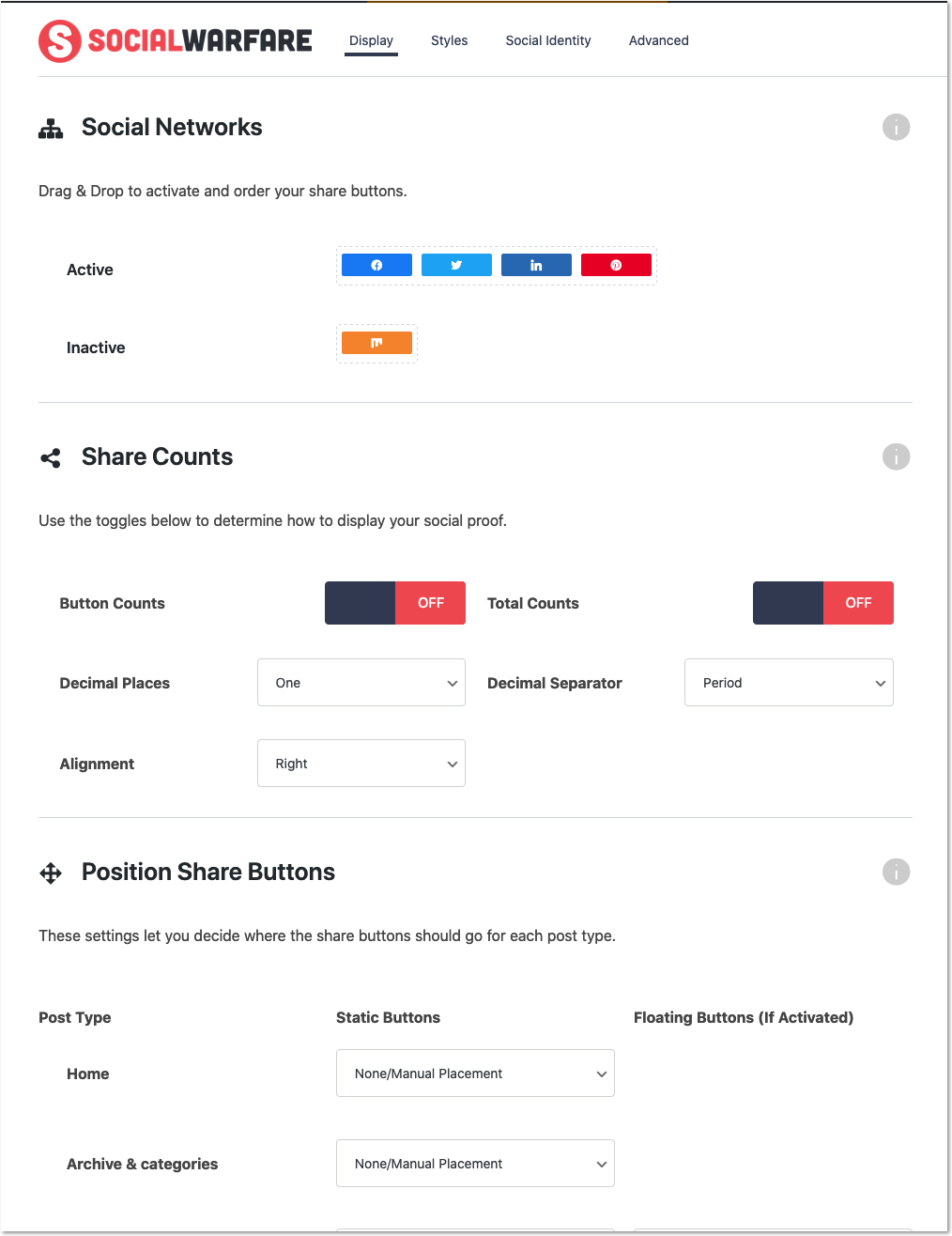Viewport: 952px width, 1236px height.
Task: Switch to the Styles tab
Action: pos(449,40)
